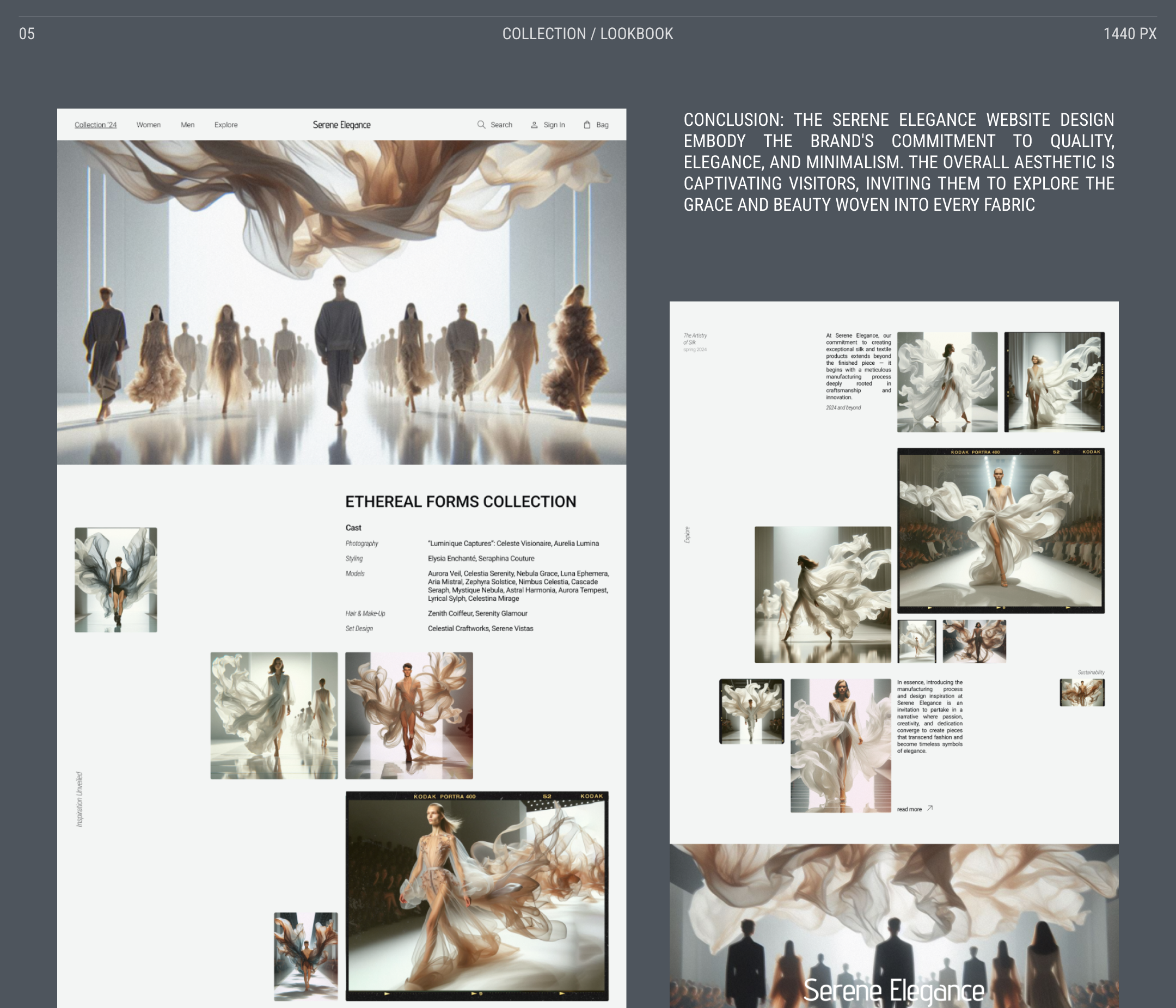
Task: Open the large Kodak Portra runway photo on left page
Action: click(x=477, y=895)
